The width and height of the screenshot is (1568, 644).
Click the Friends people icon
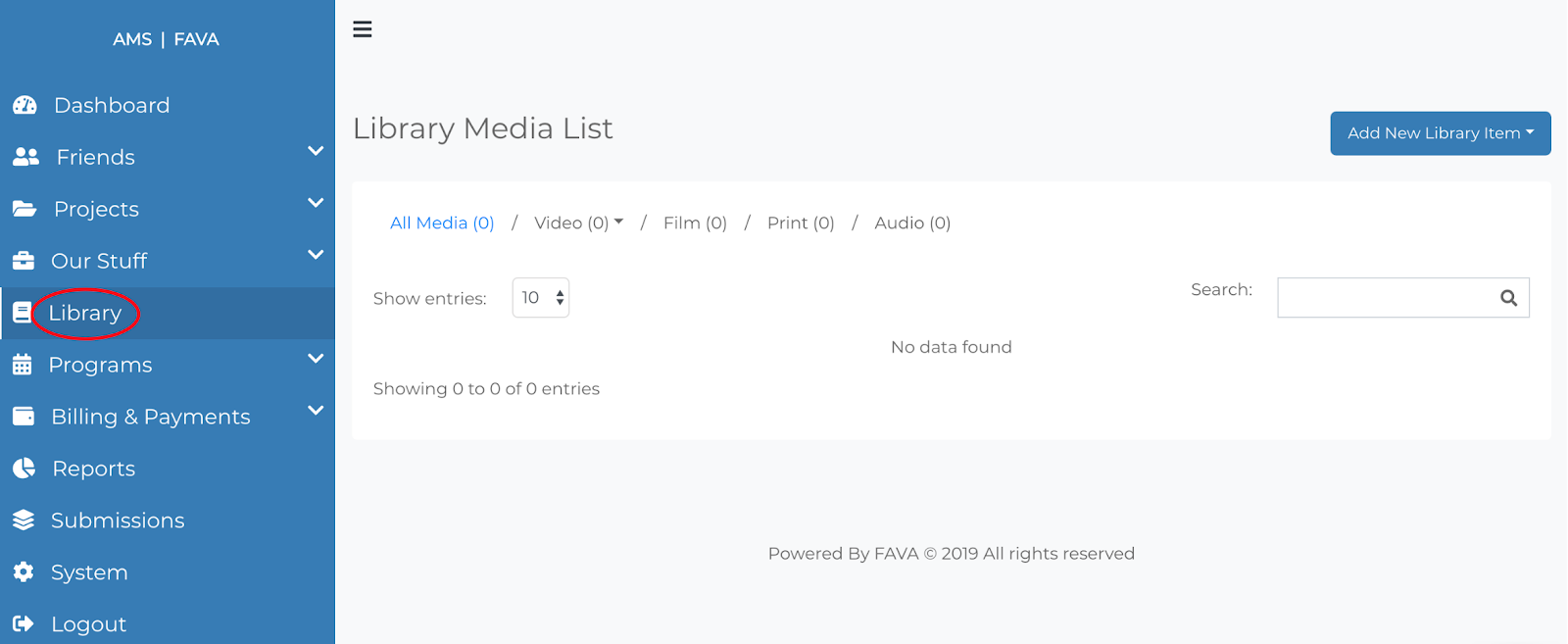[x=25, y=157]
